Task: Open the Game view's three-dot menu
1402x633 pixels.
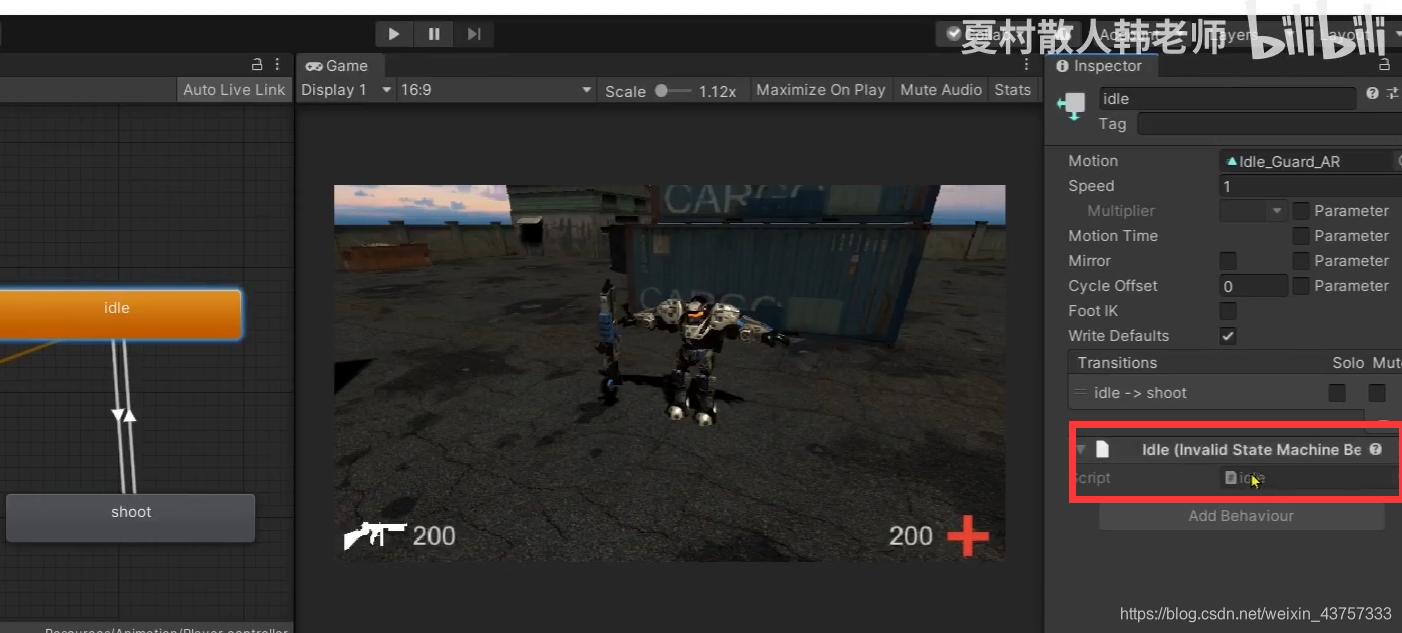Action: click(1026, 65)
